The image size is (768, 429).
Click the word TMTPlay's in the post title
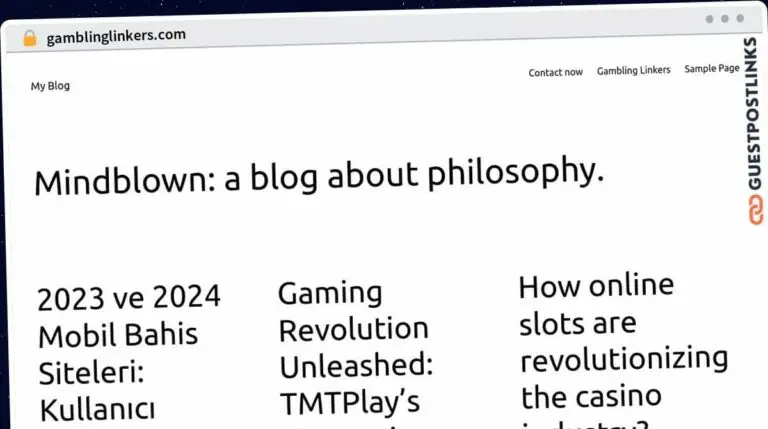pos(349,402)
